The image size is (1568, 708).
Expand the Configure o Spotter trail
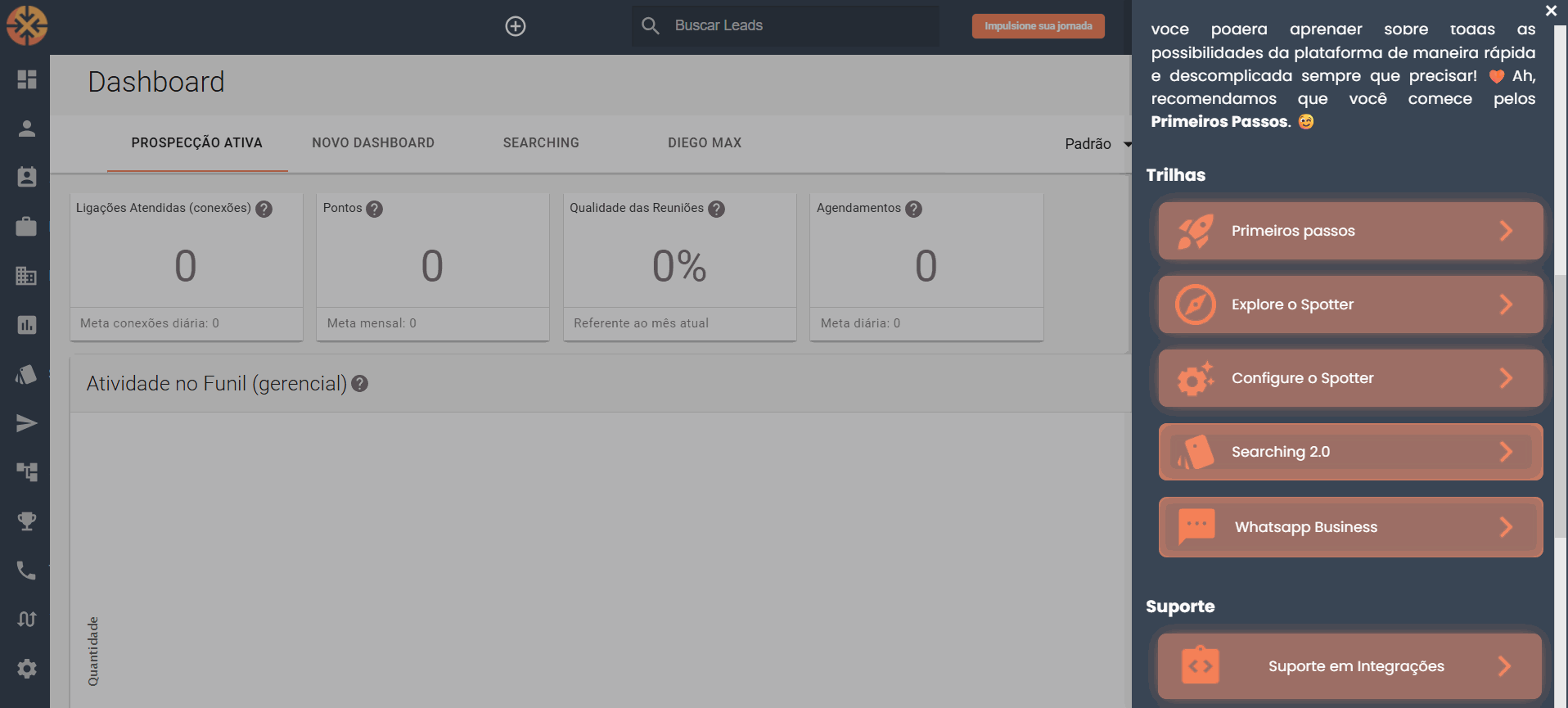click(x=1350, y=378)
